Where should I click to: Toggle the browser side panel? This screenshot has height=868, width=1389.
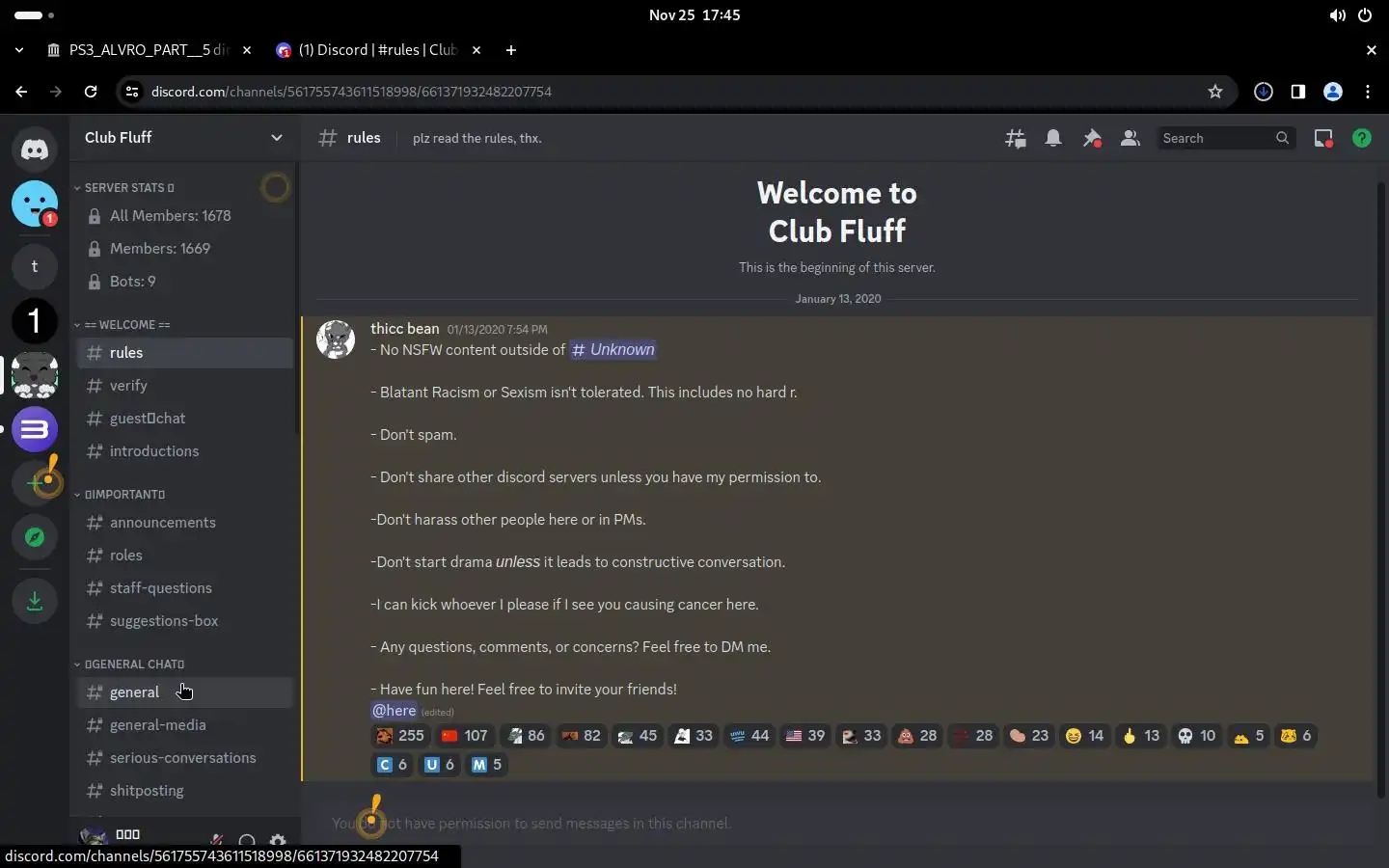pyautogui.click(x=1298, y=92)
